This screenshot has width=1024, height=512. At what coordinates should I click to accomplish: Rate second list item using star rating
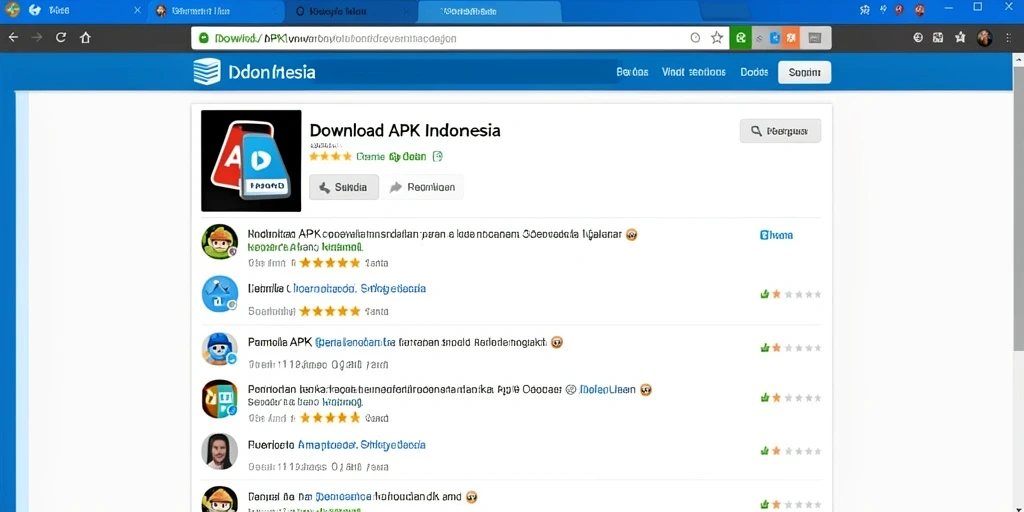(791, 295)
